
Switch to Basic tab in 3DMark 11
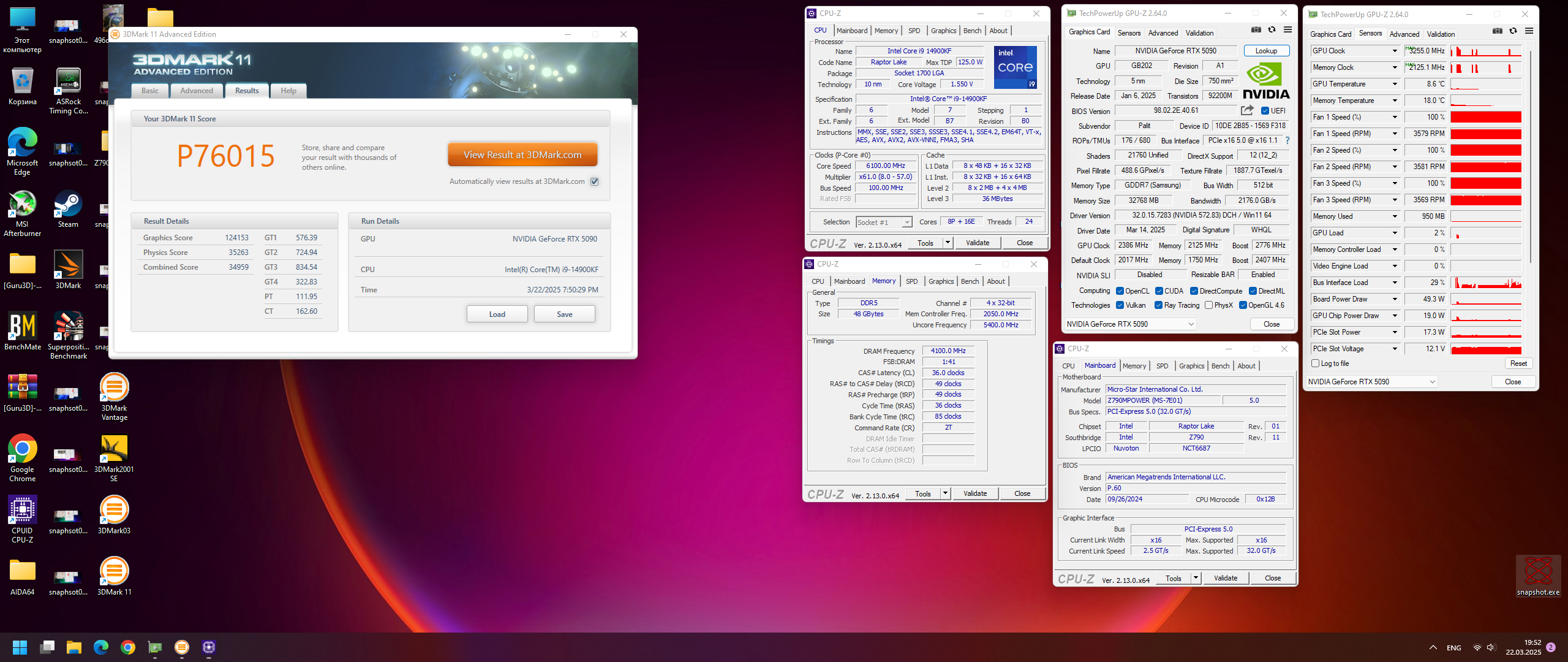click(149, 91)
